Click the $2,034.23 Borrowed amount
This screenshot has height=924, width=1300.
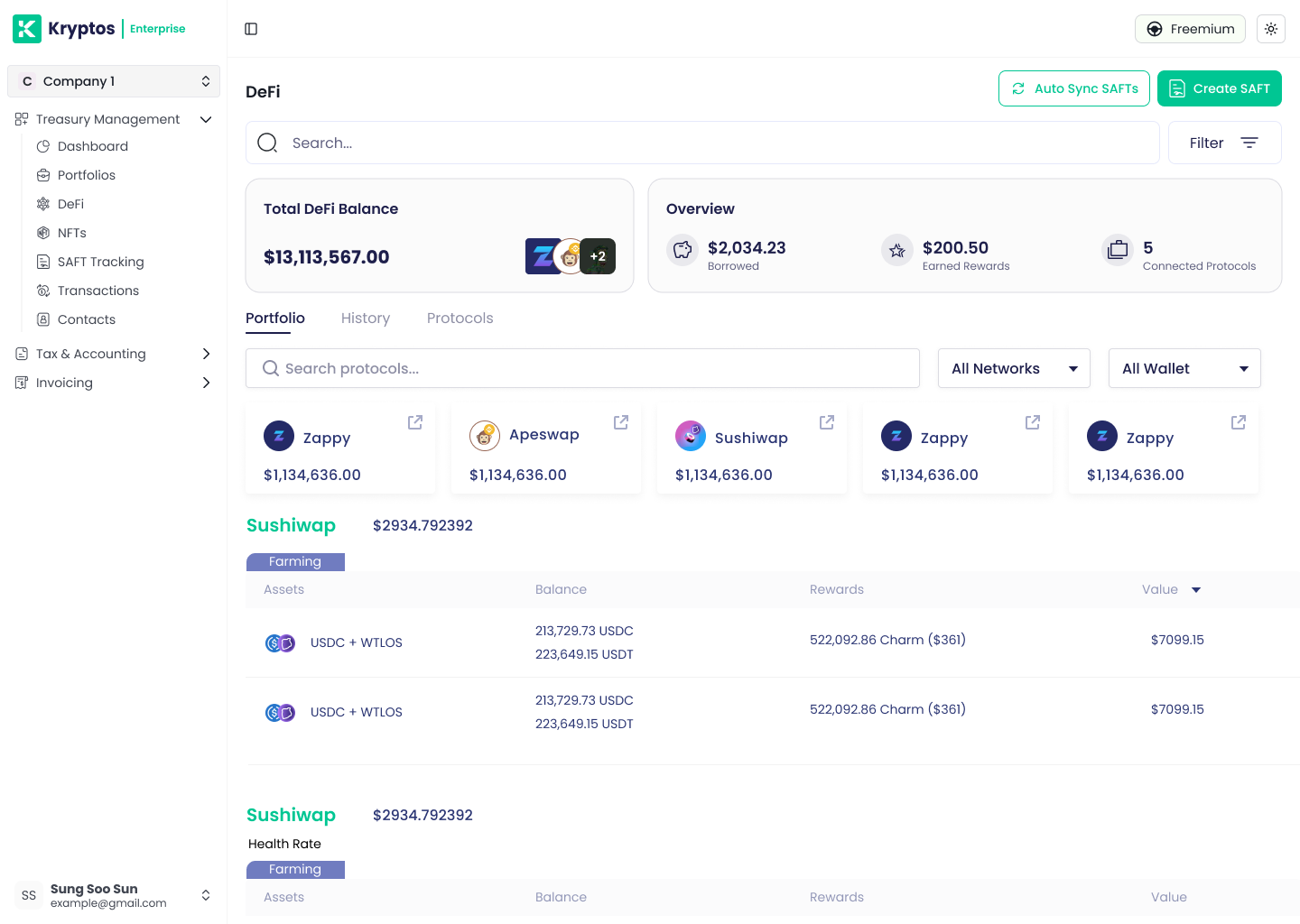pyautogui.click(x=747, y=247)
